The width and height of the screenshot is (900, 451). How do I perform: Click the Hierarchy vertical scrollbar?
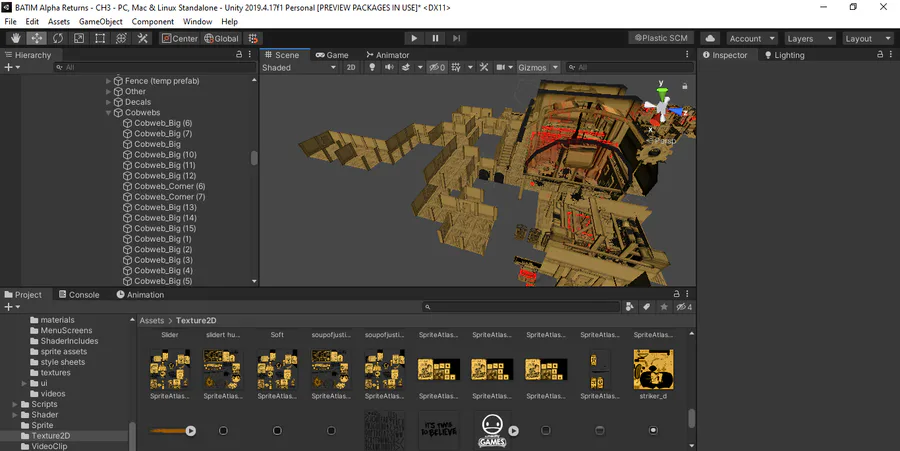(x=254, y=158)
